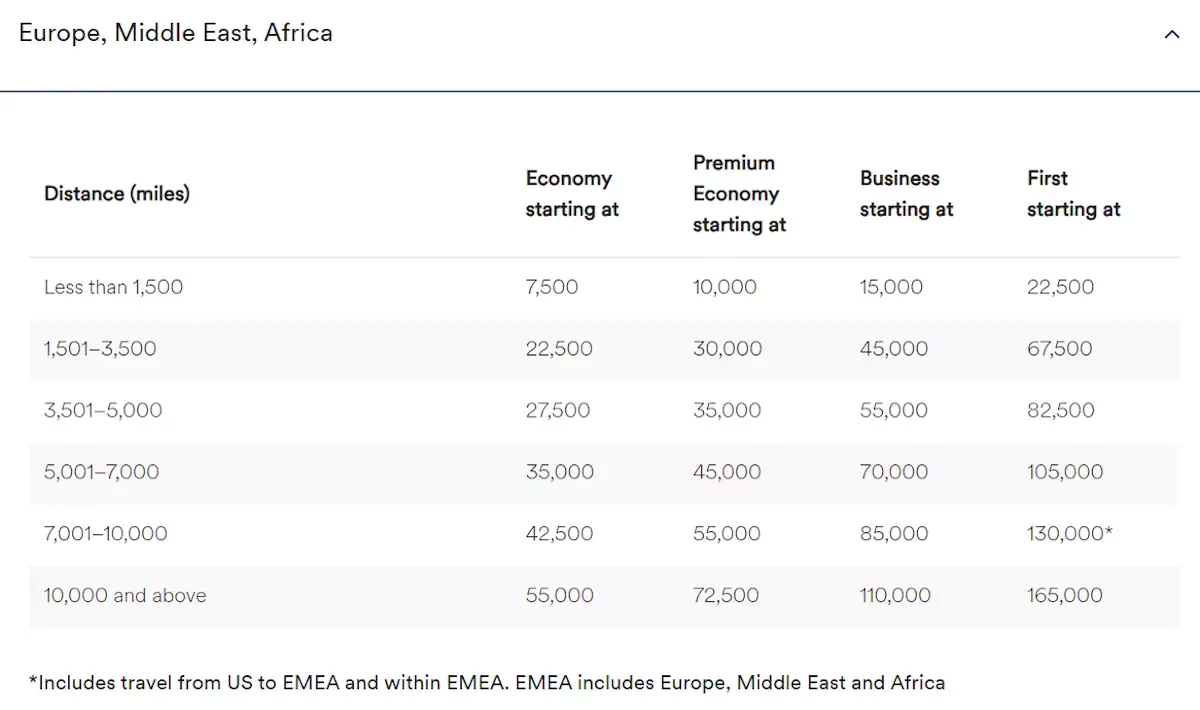Select the 3,501–5,000 distance row
This screenshot has width=1200, height=710.
point(103,411)
